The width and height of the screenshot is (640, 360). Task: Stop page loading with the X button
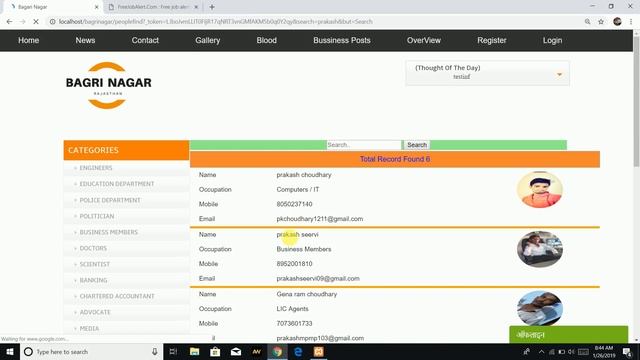tap(36, 22)
